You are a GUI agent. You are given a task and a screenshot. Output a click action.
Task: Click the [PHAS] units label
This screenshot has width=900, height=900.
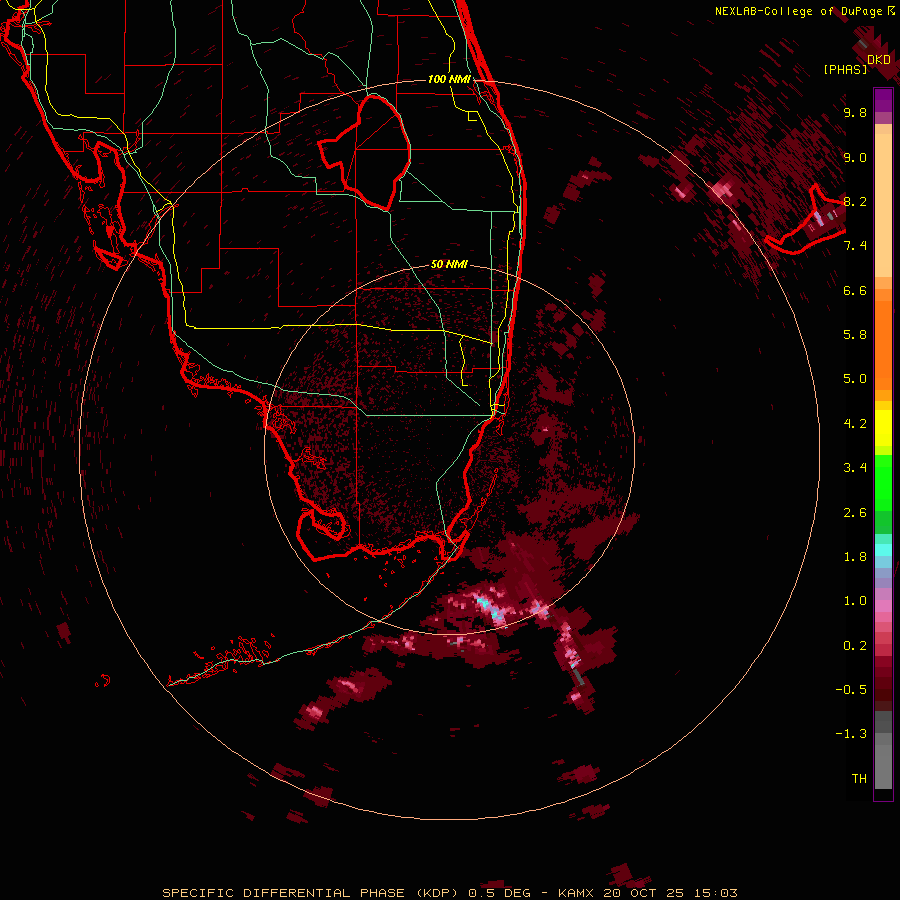tap(845, 69)
